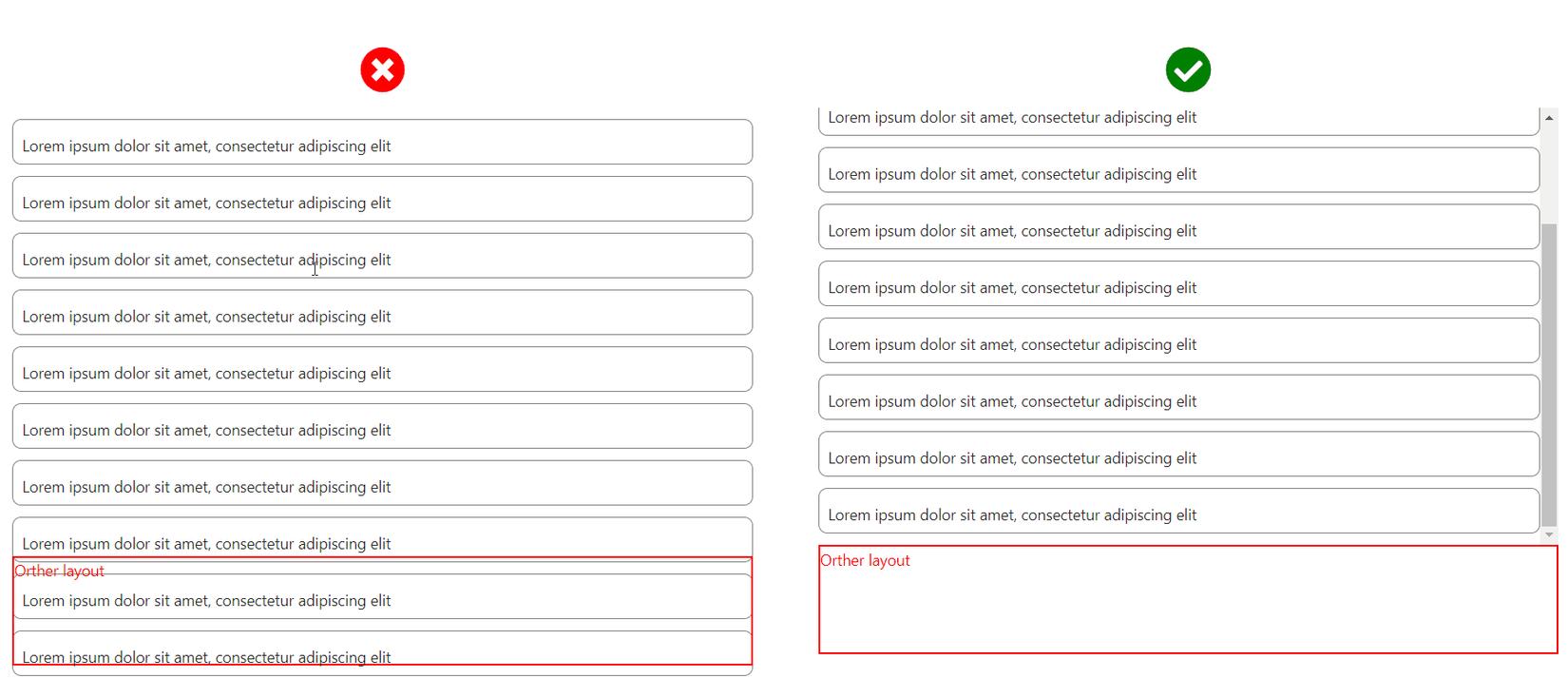1568x698 pixels.
Task: Click "Orther layout" label in the right column
Action: (865, 560)
